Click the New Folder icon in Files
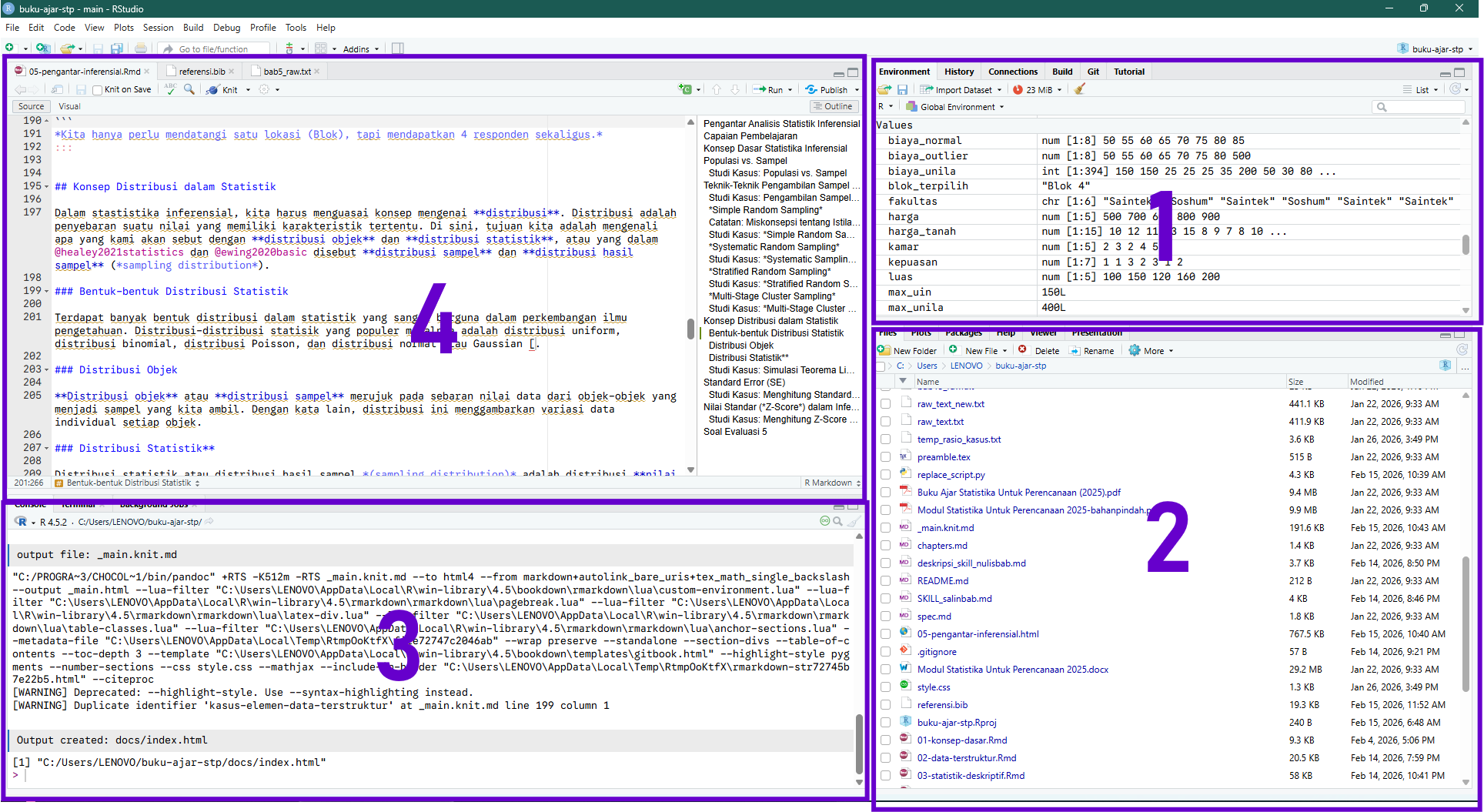Image resolution: width=1484 pixels, height=812 pixels. coord(884,350)
